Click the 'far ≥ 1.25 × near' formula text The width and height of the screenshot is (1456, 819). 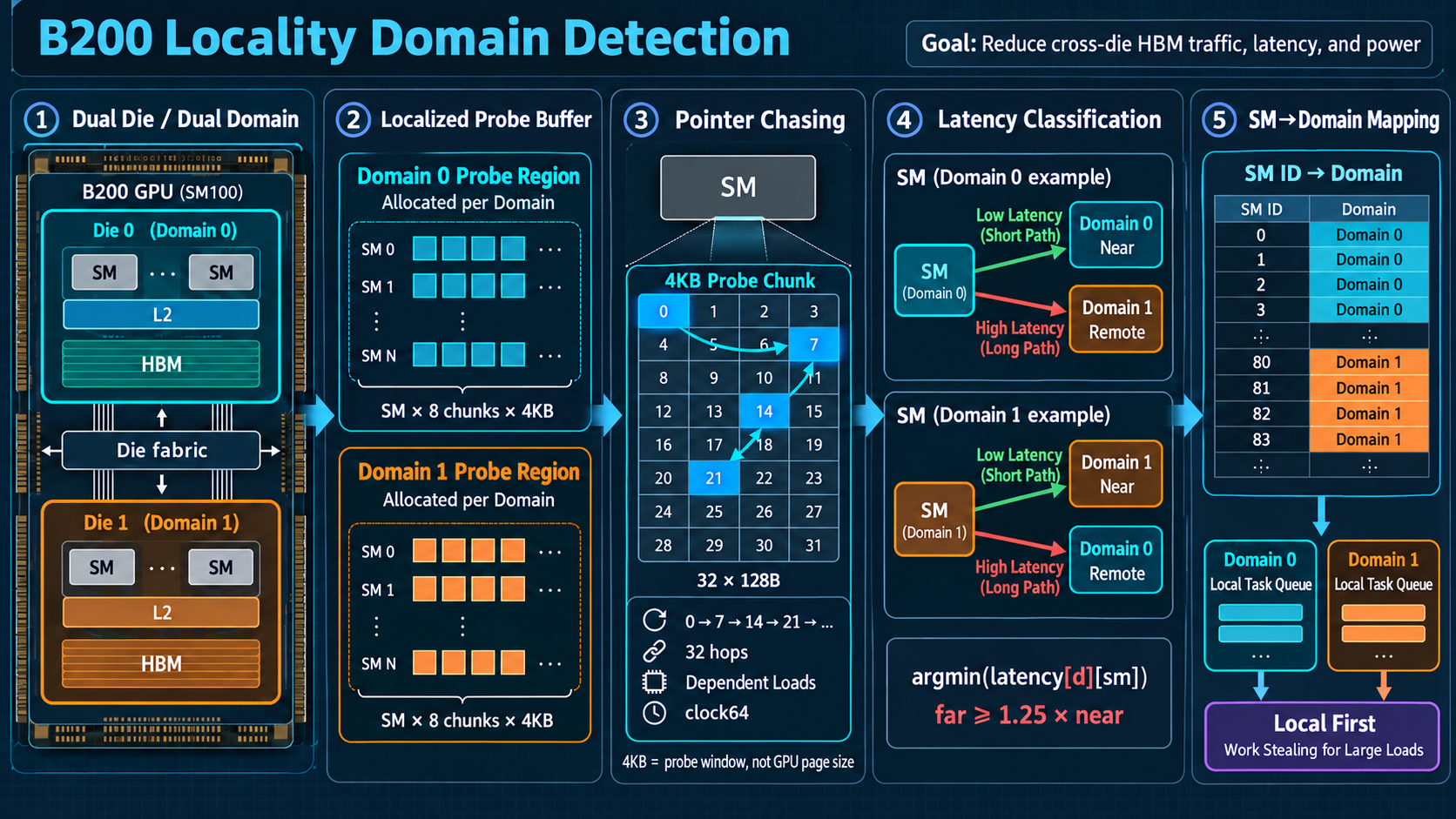1028,715
